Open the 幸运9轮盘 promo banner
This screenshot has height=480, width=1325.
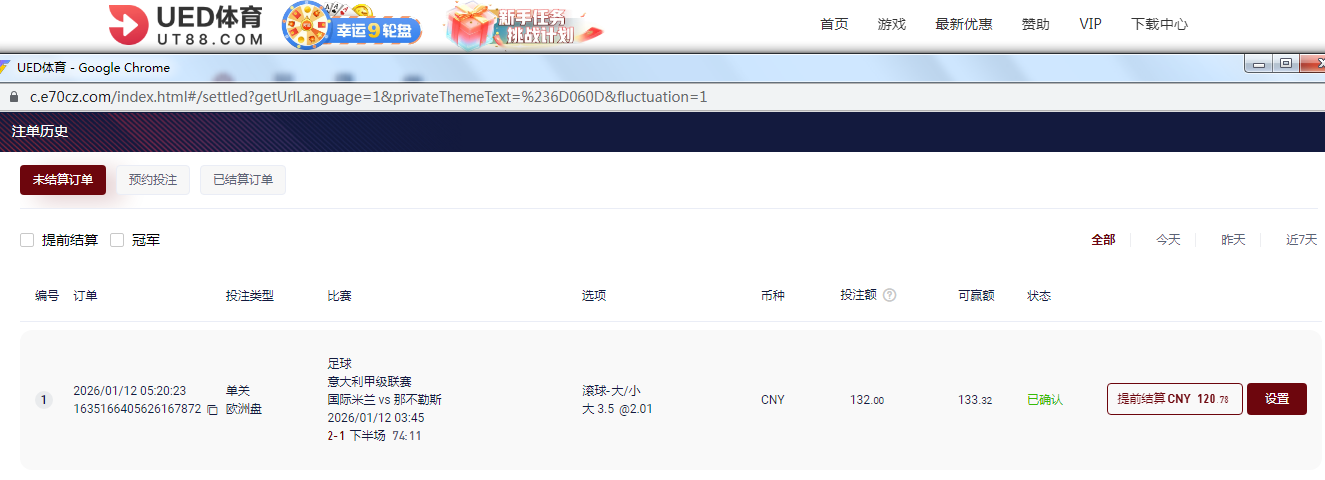[x=351, y=25]
